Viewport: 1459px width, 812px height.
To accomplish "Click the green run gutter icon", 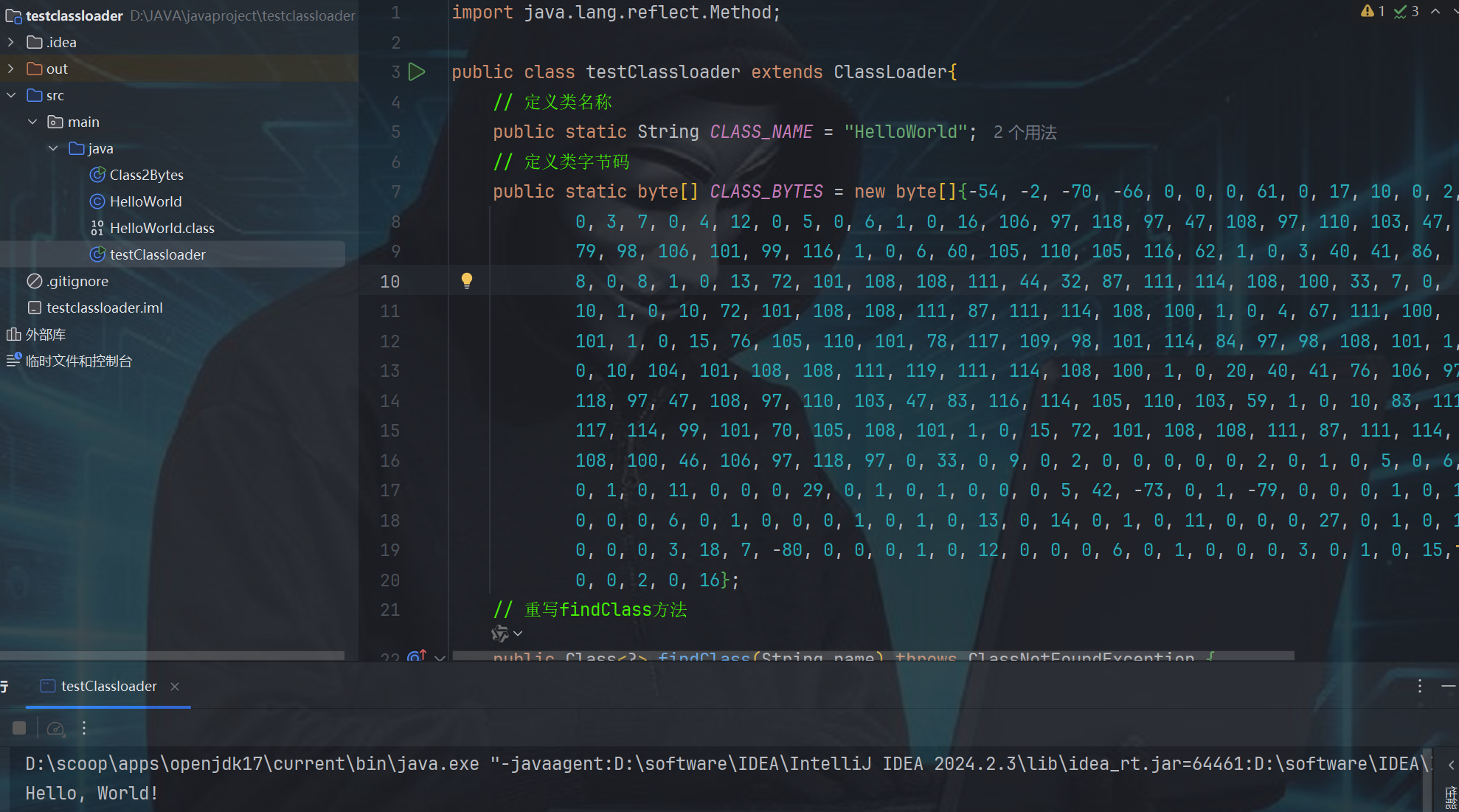I will click(x=417, y=72).
